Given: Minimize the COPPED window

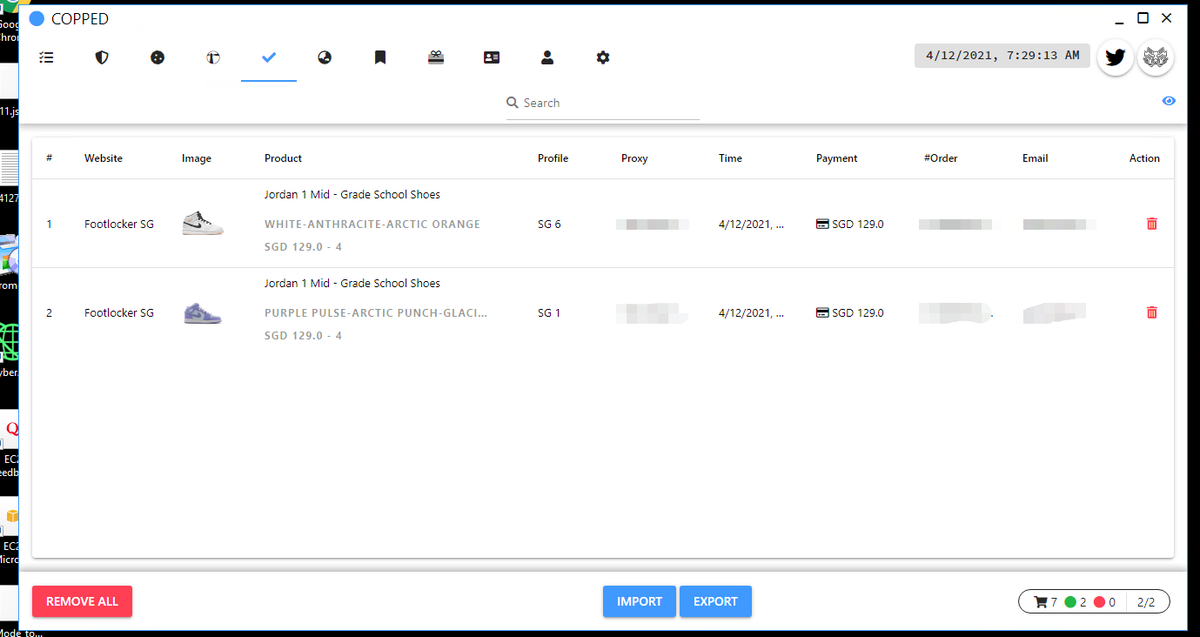Looking at the screenshot, I should 1121,20.
